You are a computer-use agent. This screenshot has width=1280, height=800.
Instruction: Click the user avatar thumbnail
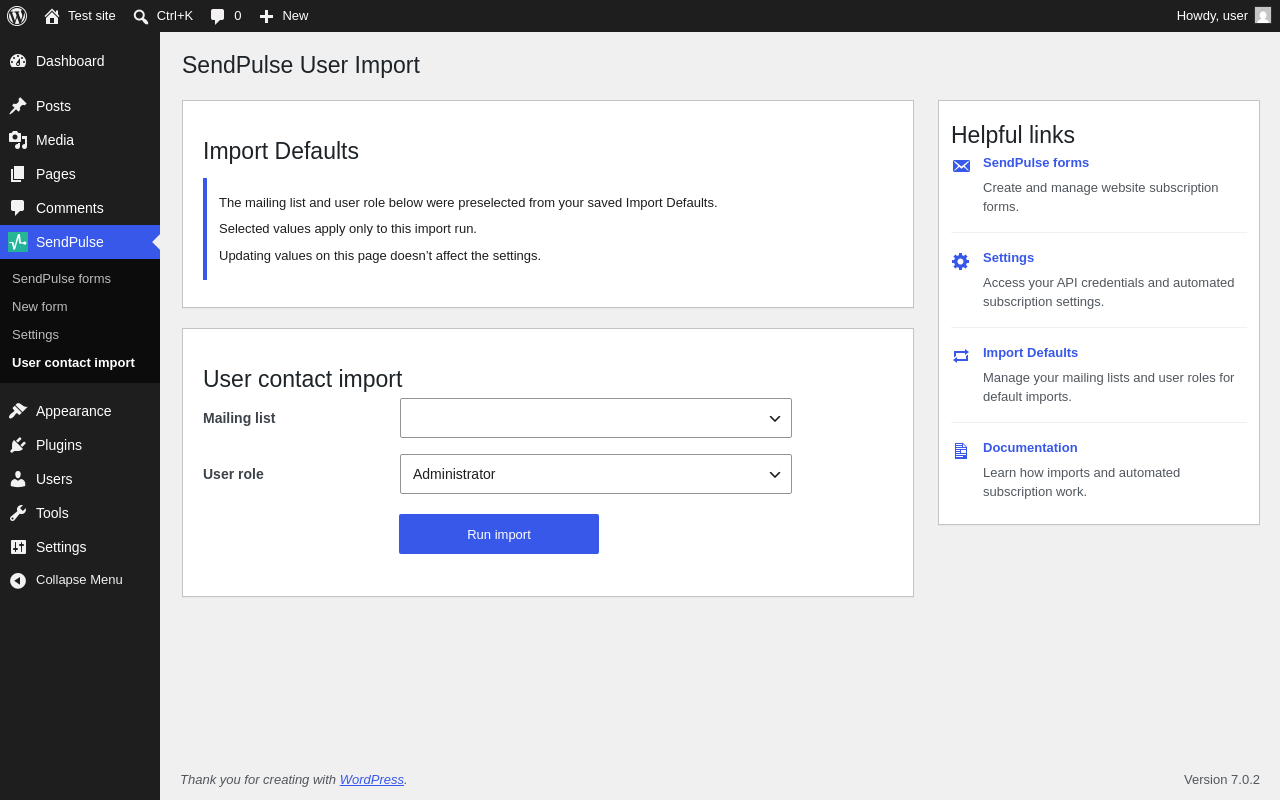coord(1263,15)
